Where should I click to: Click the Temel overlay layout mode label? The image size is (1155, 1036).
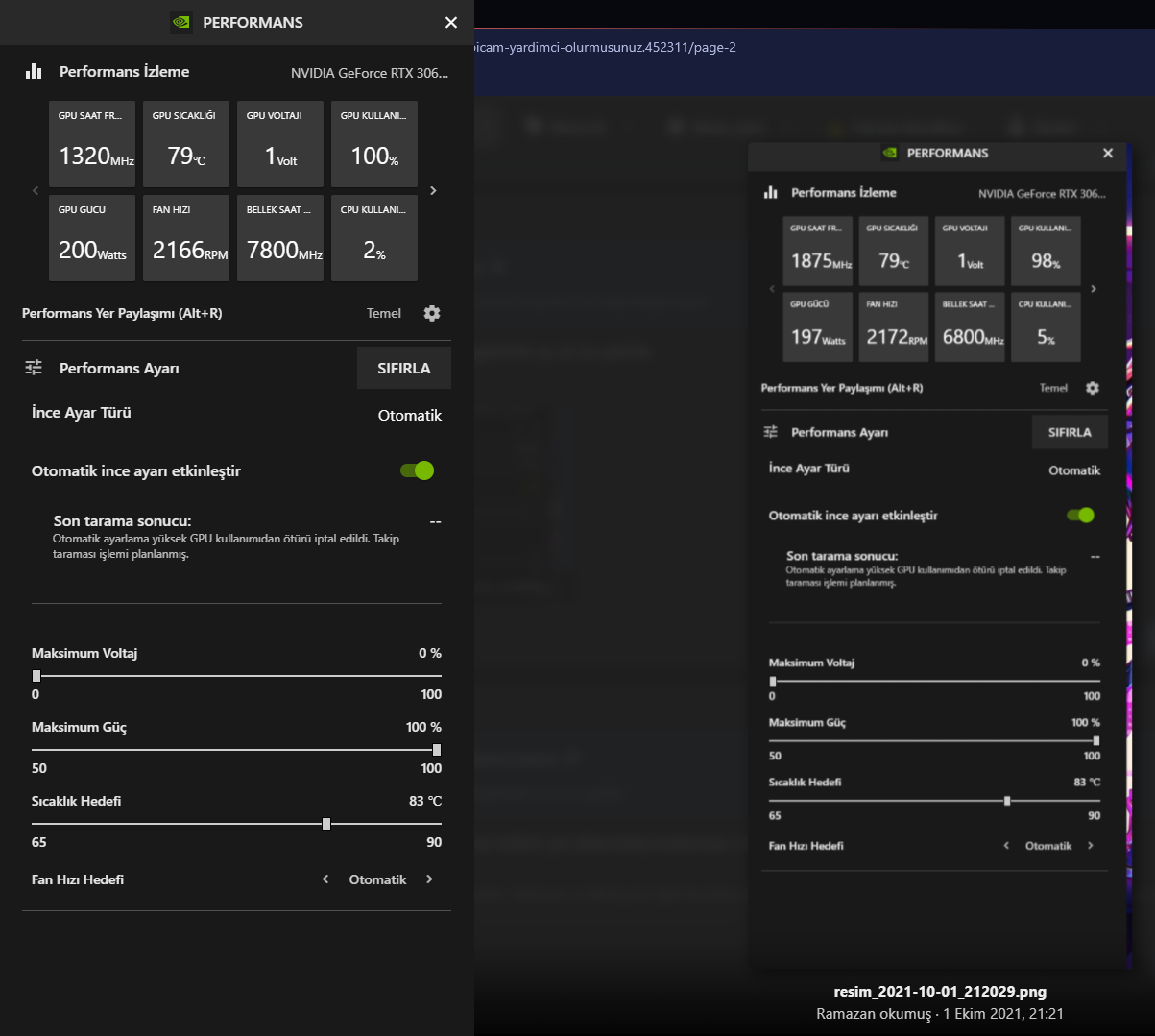tap(384, 313)
